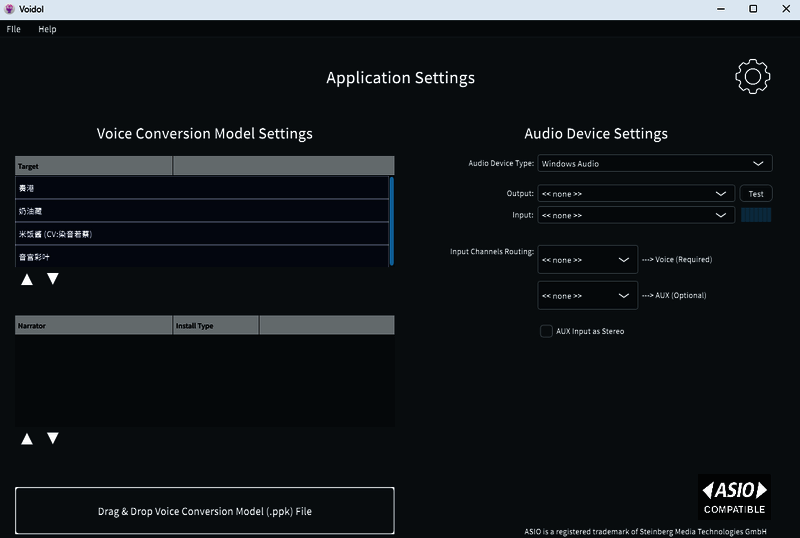Enable AUX Input as Stereo checkbox
800x538 pixels.
(x=546, y=331)
